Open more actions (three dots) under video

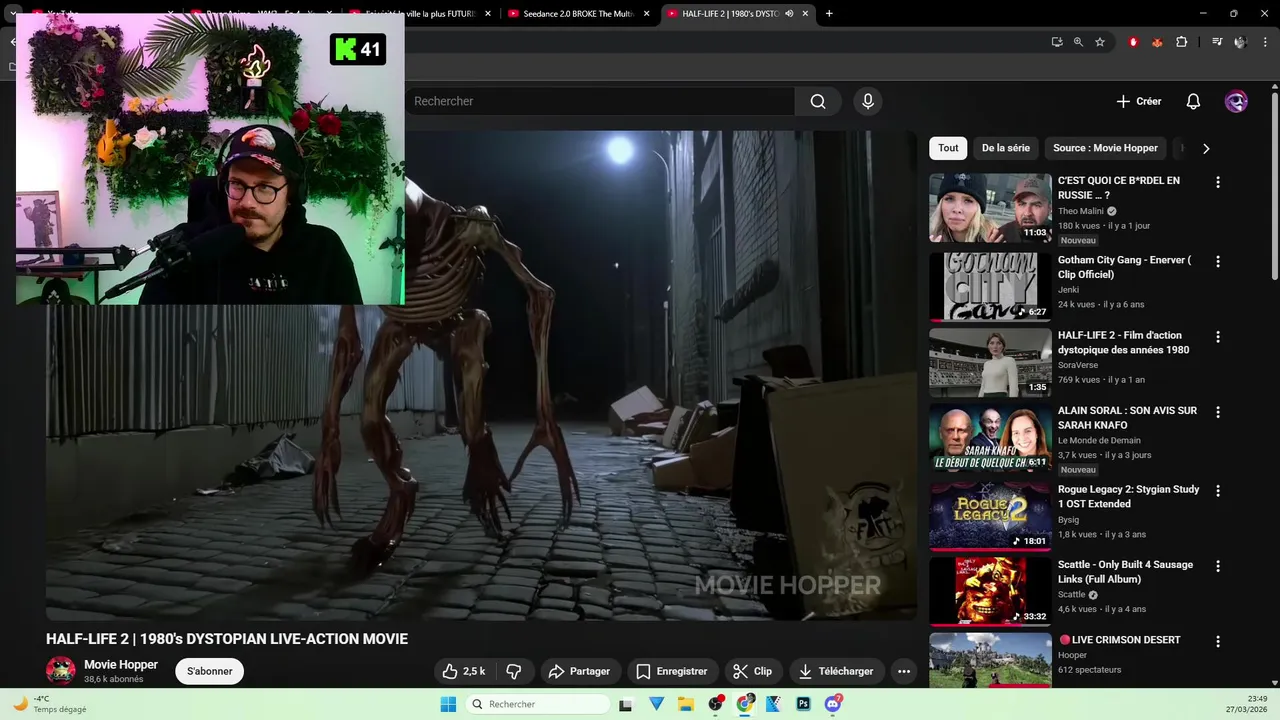point(904,671)
